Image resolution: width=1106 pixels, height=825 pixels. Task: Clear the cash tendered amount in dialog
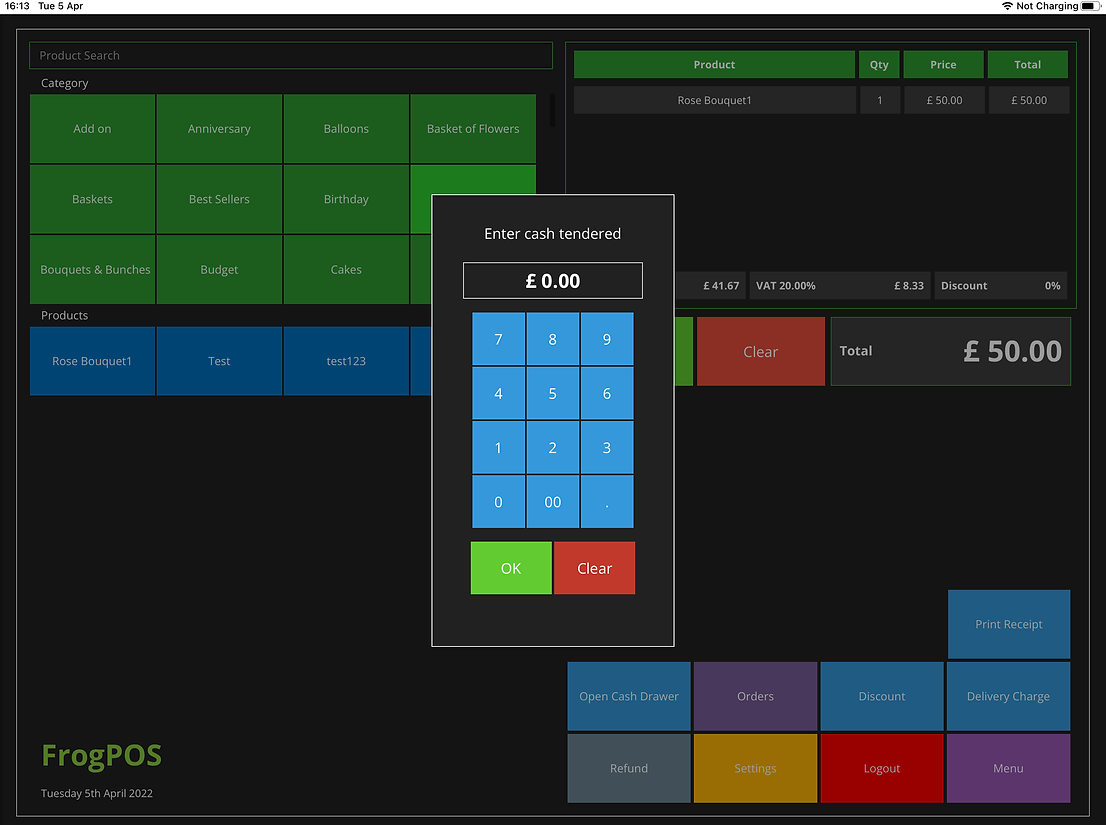(x=594, y=568)
